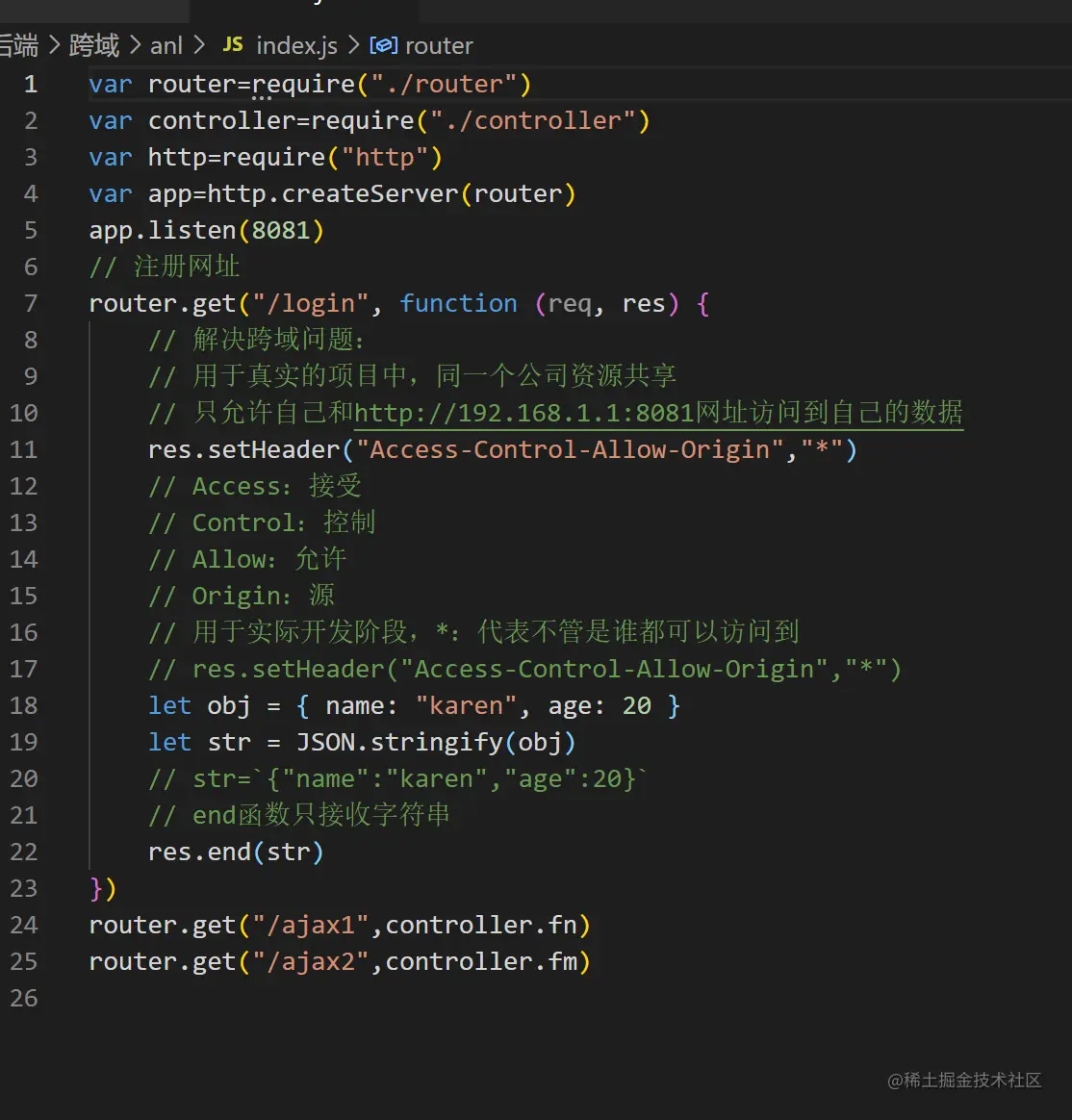Image resolution: width=1072 pixels, height=1120 pixels.
Task: Click the function keyword on line 7
Action: (458, 303)
